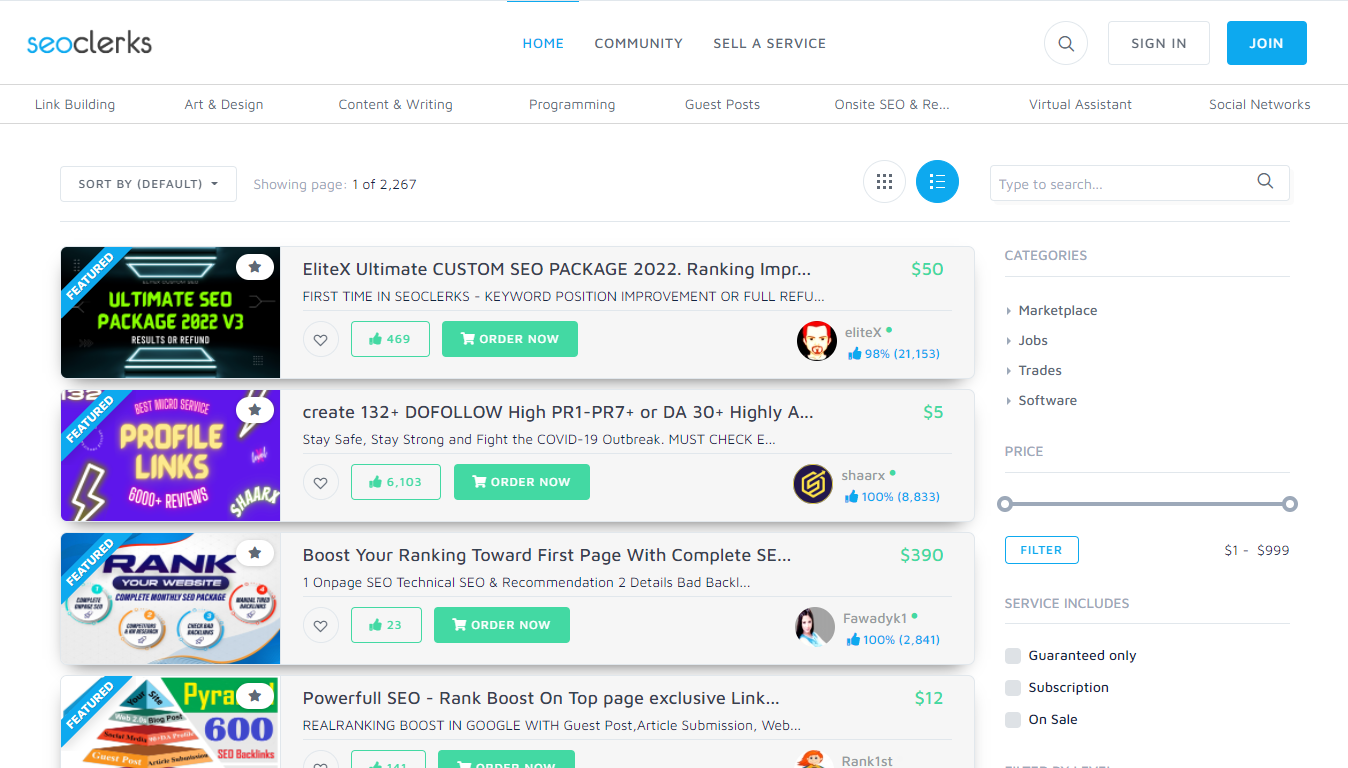Order the EliteX SEO package now

510,339
